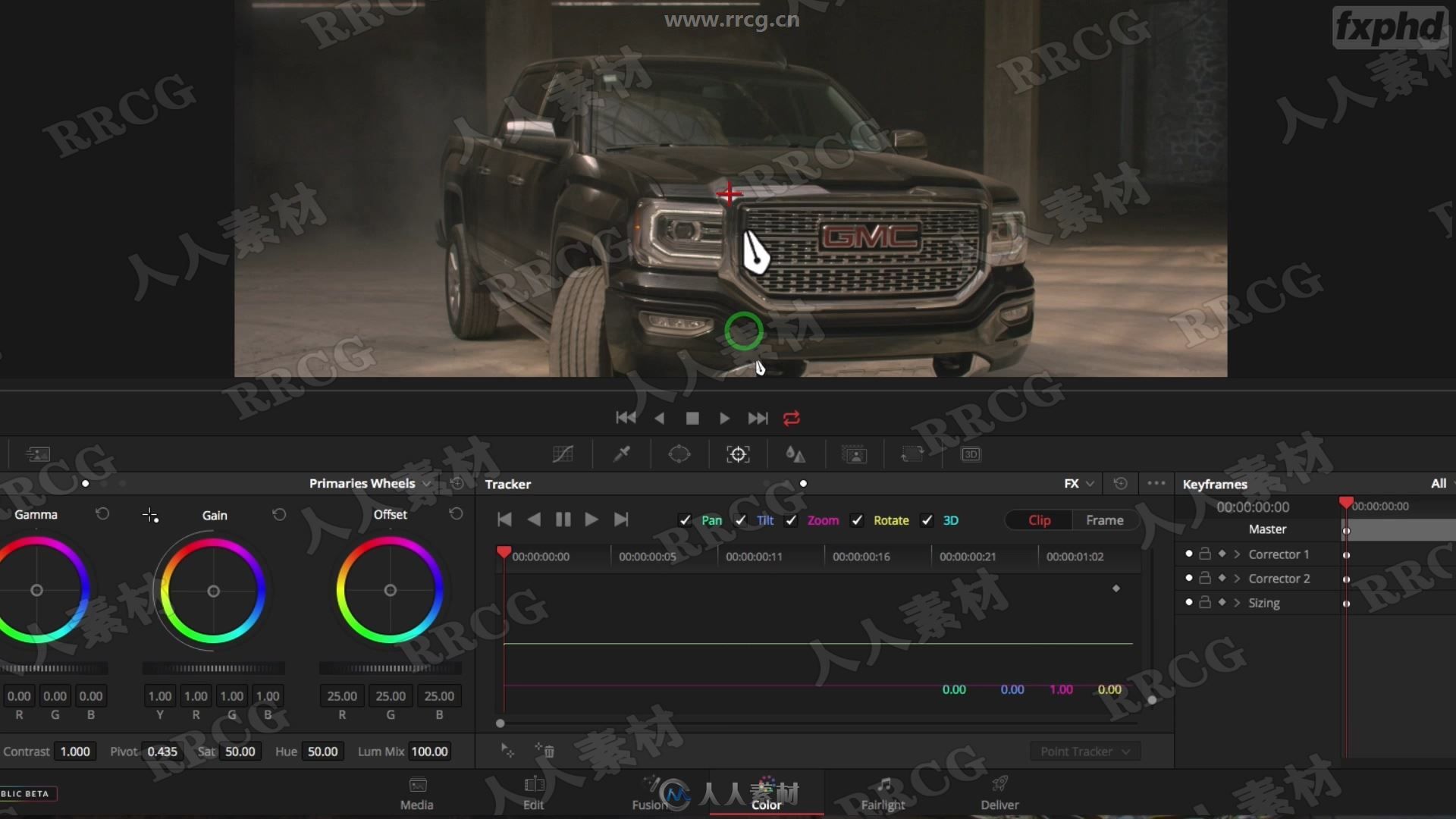Screen dimensions: 1456x819
Task: Lock the Corrector 1 keyframe track
Action: click(1205, 554)
